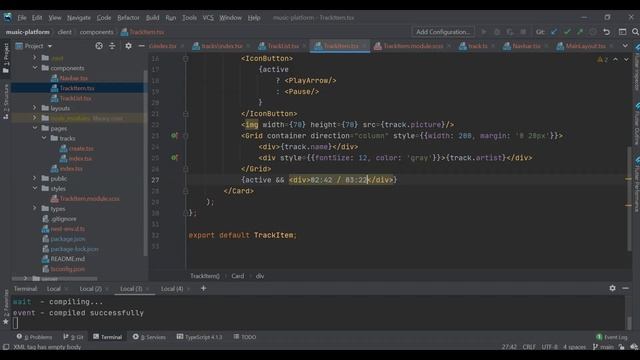This screenshot has height=360, width=640.
Task: Switch to Local (2) terminal tab
Action: pos(91,289)
